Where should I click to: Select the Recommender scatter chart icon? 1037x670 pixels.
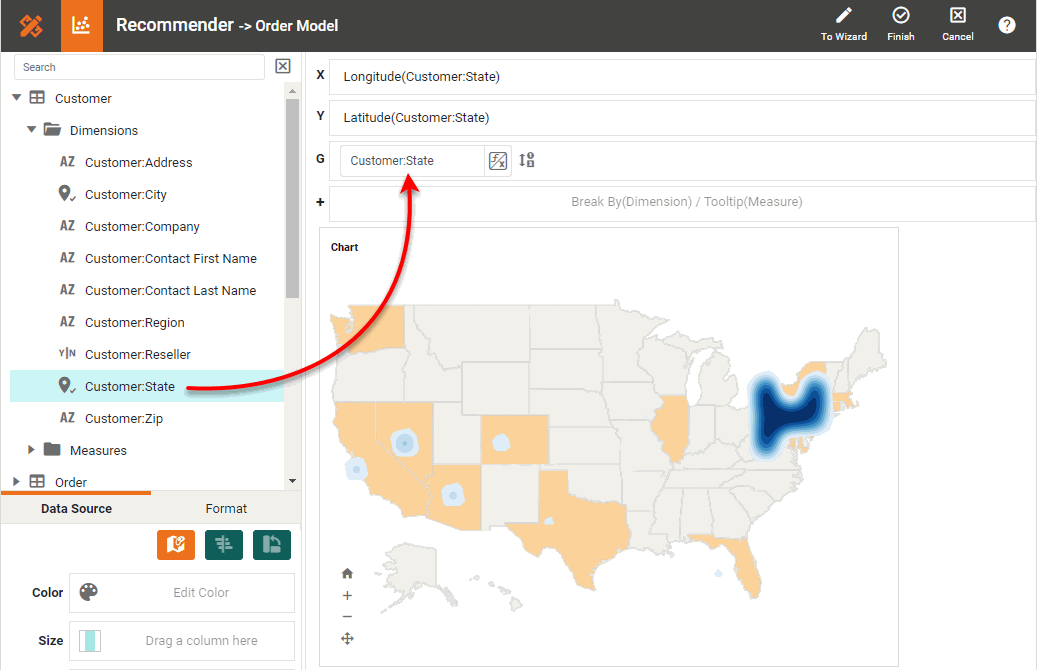pyautogui.click(x=81, y=26)
